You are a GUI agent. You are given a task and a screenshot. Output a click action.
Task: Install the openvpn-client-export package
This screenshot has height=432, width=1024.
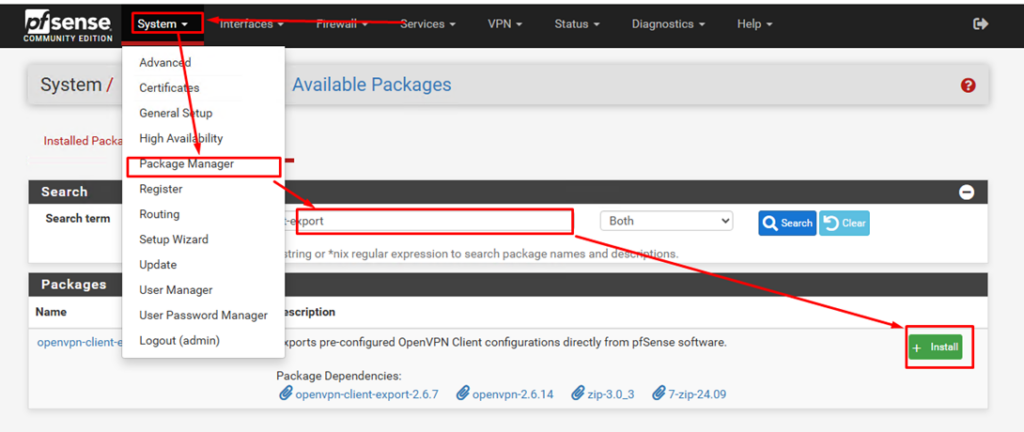click(936, 348)
